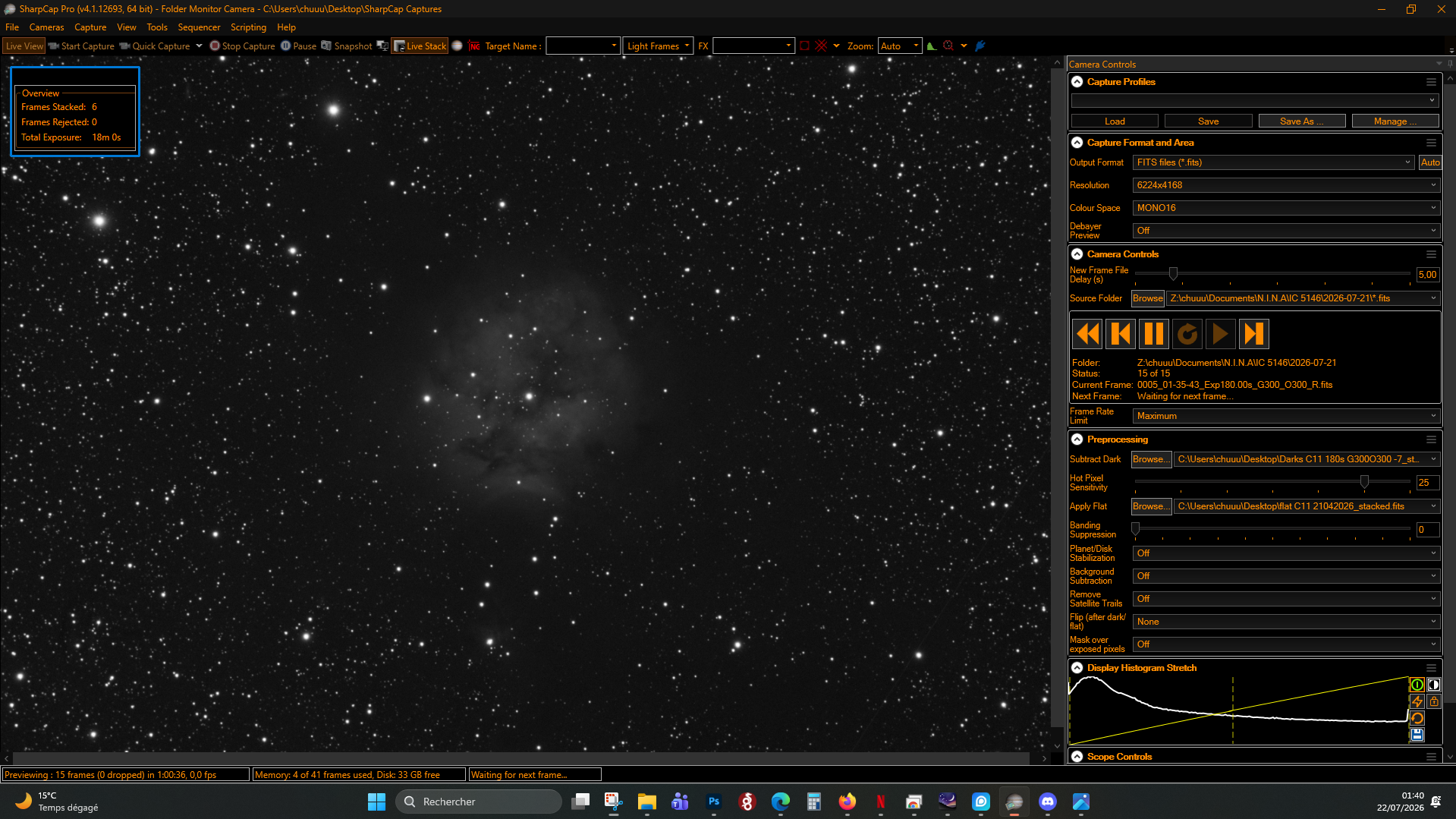
Task: Adjust the Hot Pixel Sensitivity slider
Action: [x=1364, y=482]
